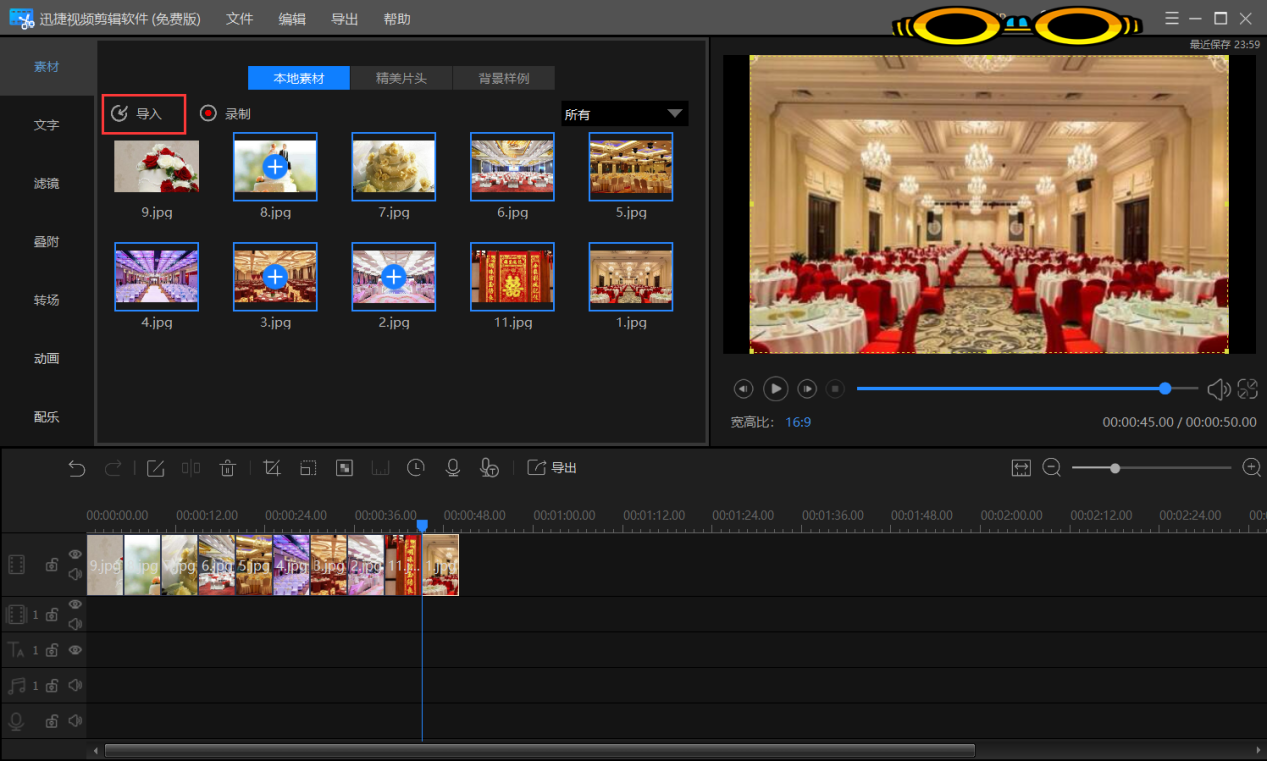Open the hamburger menu in title bar
The image size is (1267, 761).
pyautogui.click(x=1172, y=19)
